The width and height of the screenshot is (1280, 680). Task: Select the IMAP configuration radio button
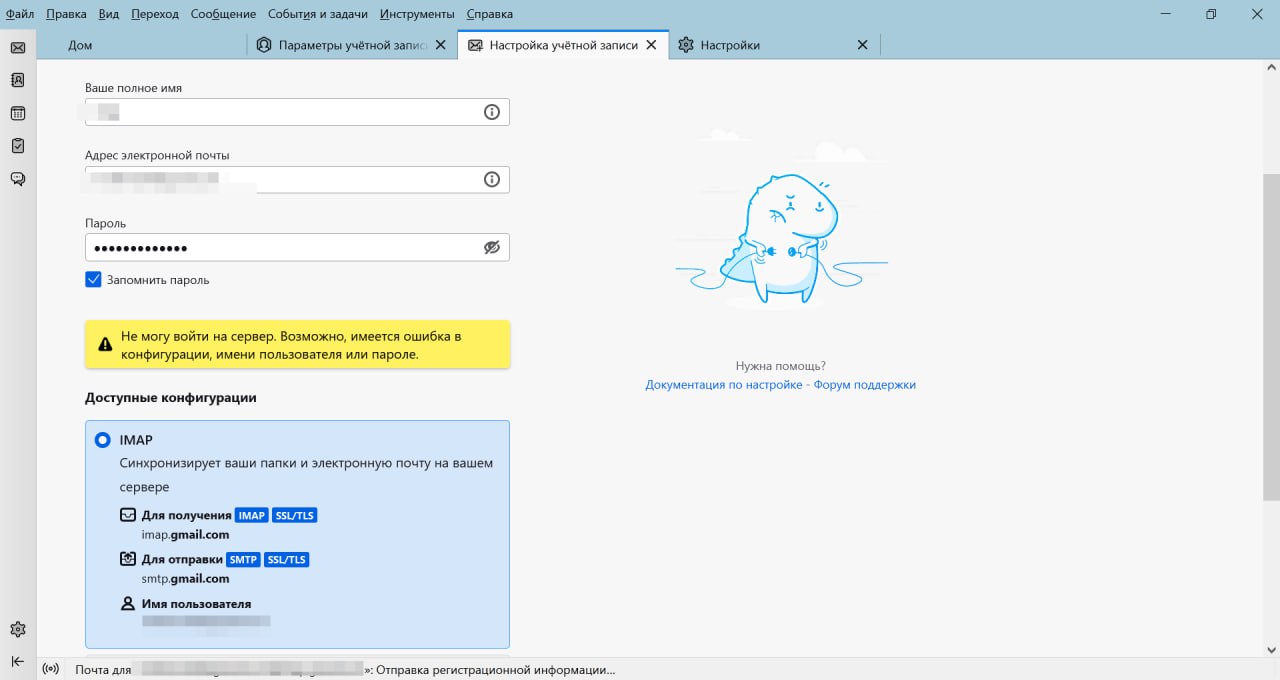pos(102,440)
